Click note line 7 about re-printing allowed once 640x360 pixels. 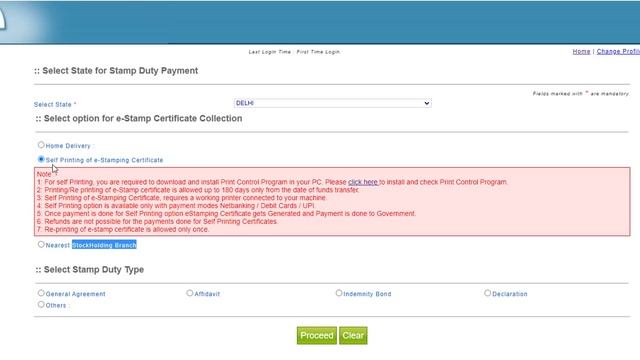click(x=123, y=229)
